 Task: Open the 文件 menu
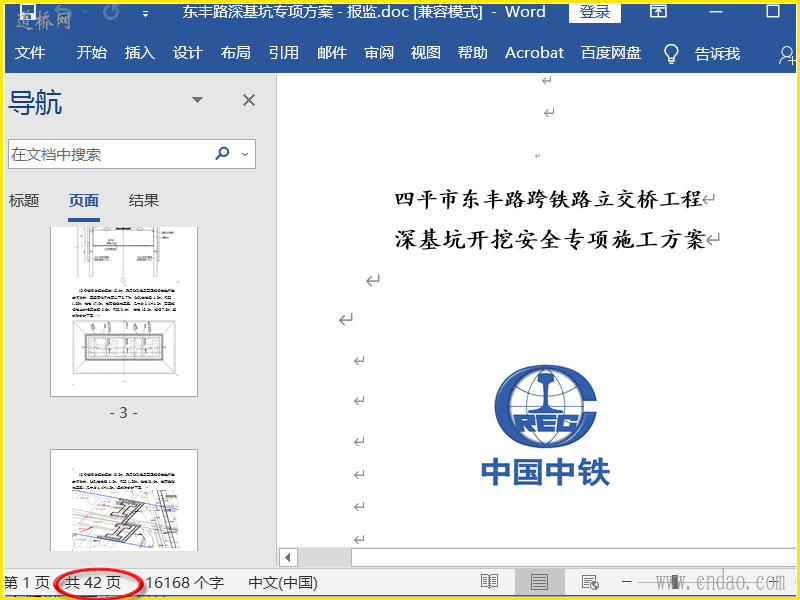(30, 53)
